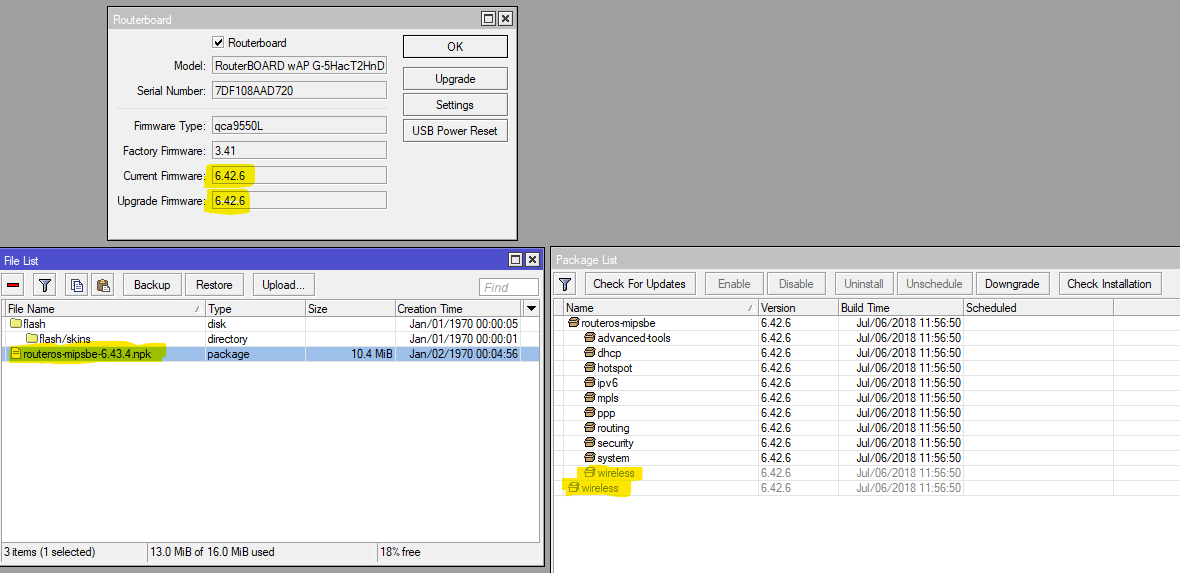Toggle the Routerboard checkbox
The image size is (1180, 573).
tap(218, 43)
